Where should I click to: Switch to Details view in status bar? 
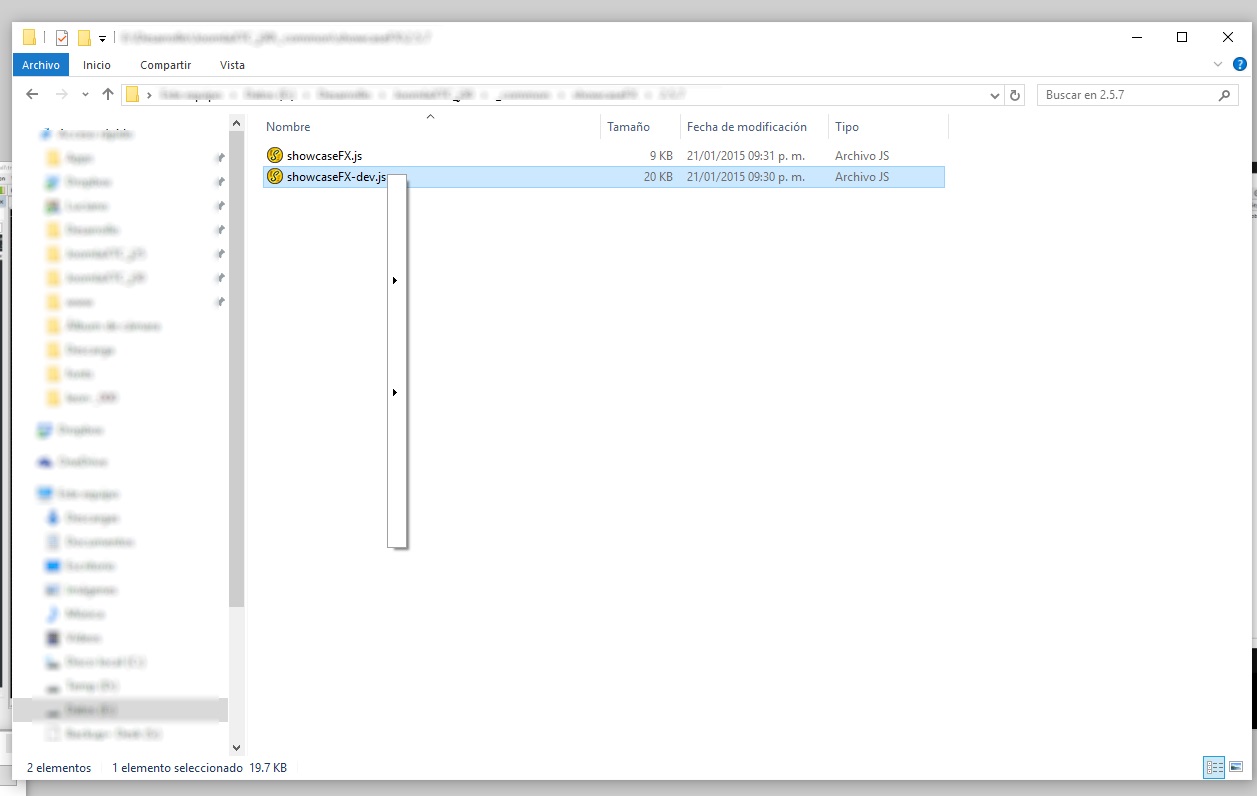(1215, 768)
